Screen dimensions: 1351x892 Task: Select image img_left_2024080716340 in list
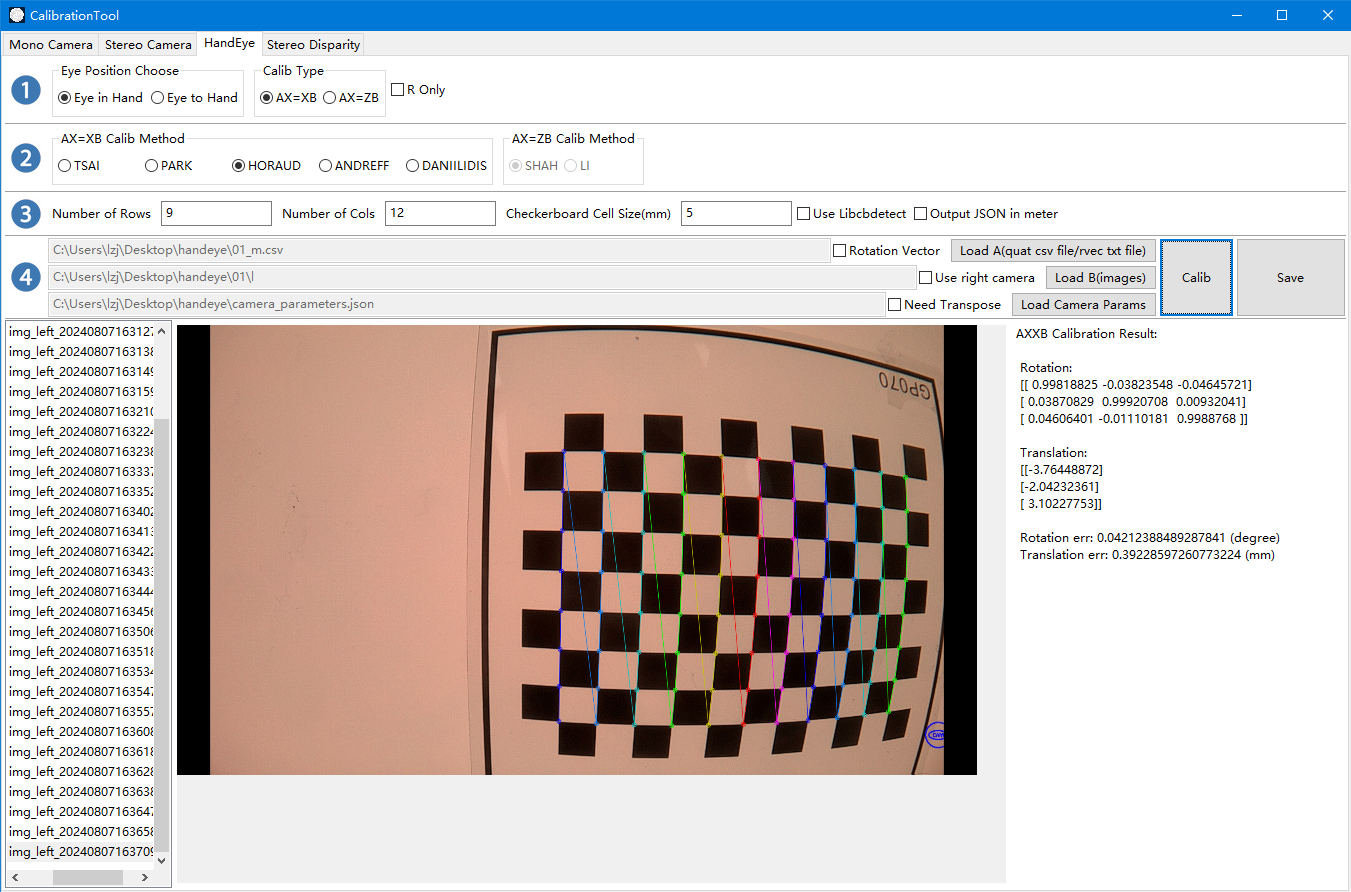[x=80, y=512]
